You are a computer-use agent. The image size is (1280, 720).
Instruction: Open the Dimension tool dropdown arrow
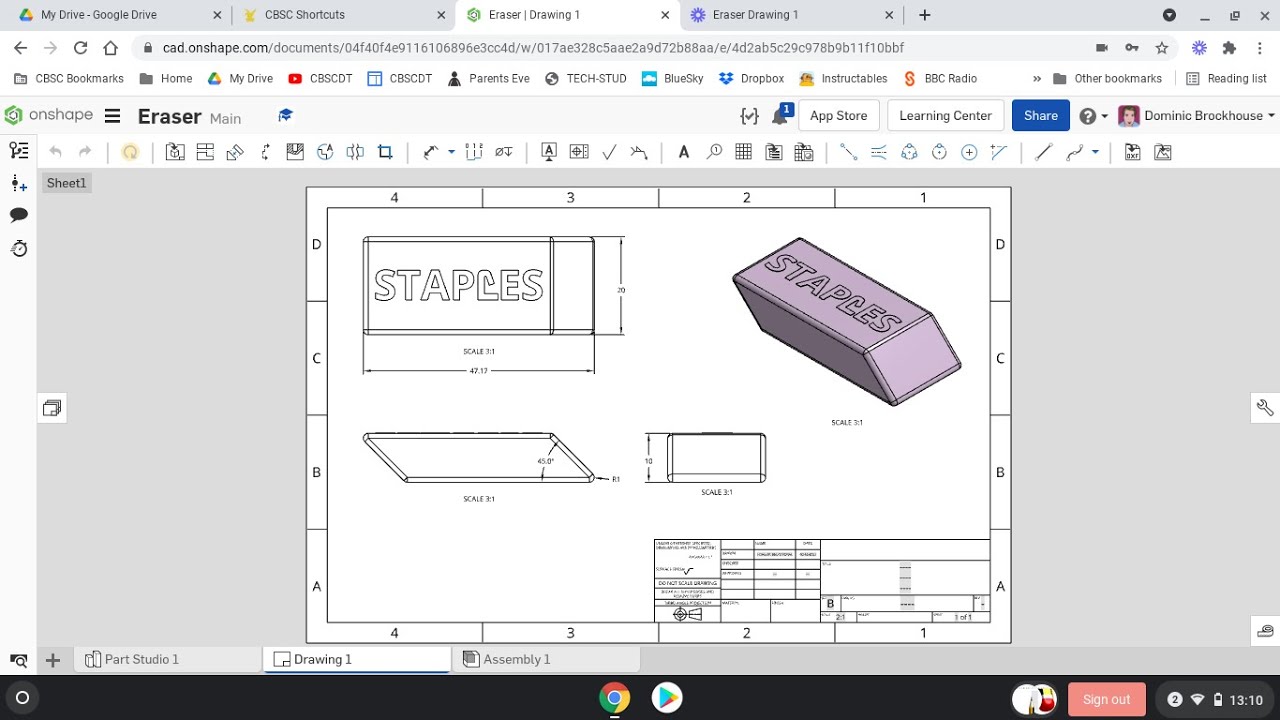451,152
